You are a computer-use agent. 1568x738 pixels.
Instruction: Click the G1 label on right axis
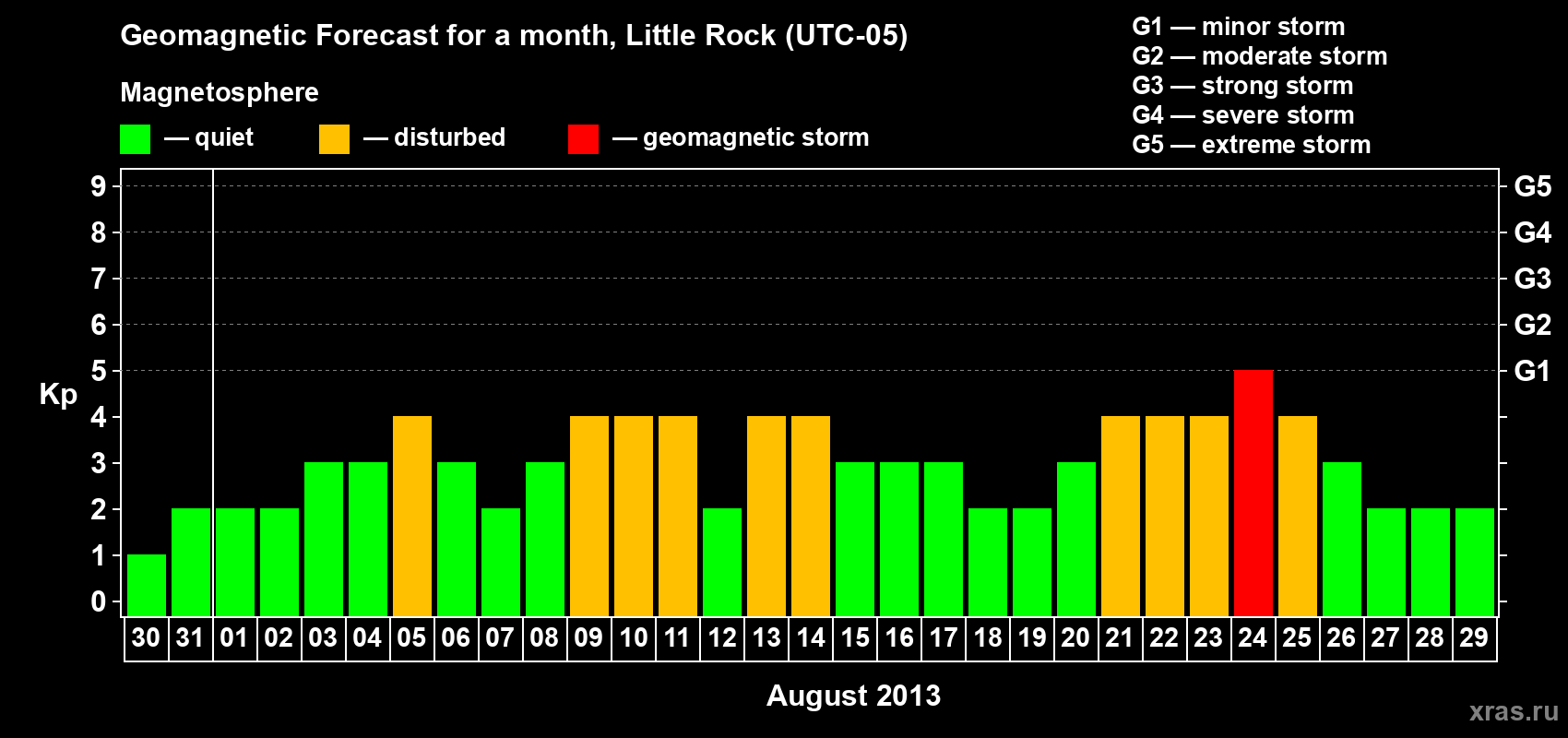[1533, 371]
